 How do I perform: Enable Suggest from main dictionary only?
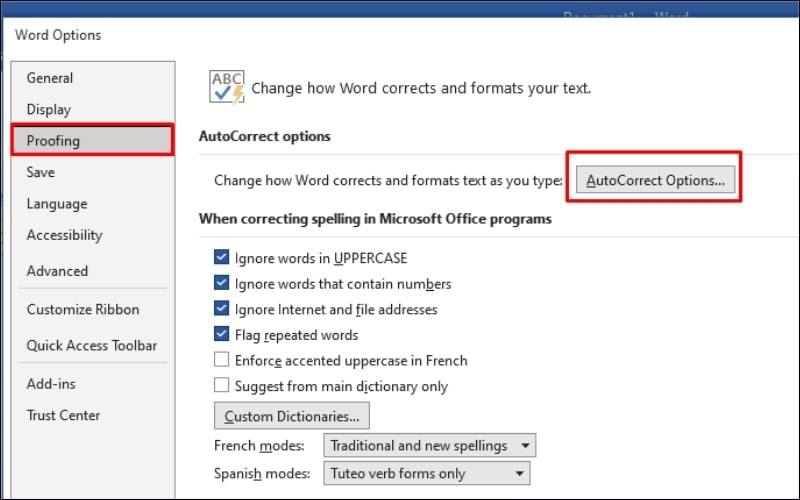[221, 385]
